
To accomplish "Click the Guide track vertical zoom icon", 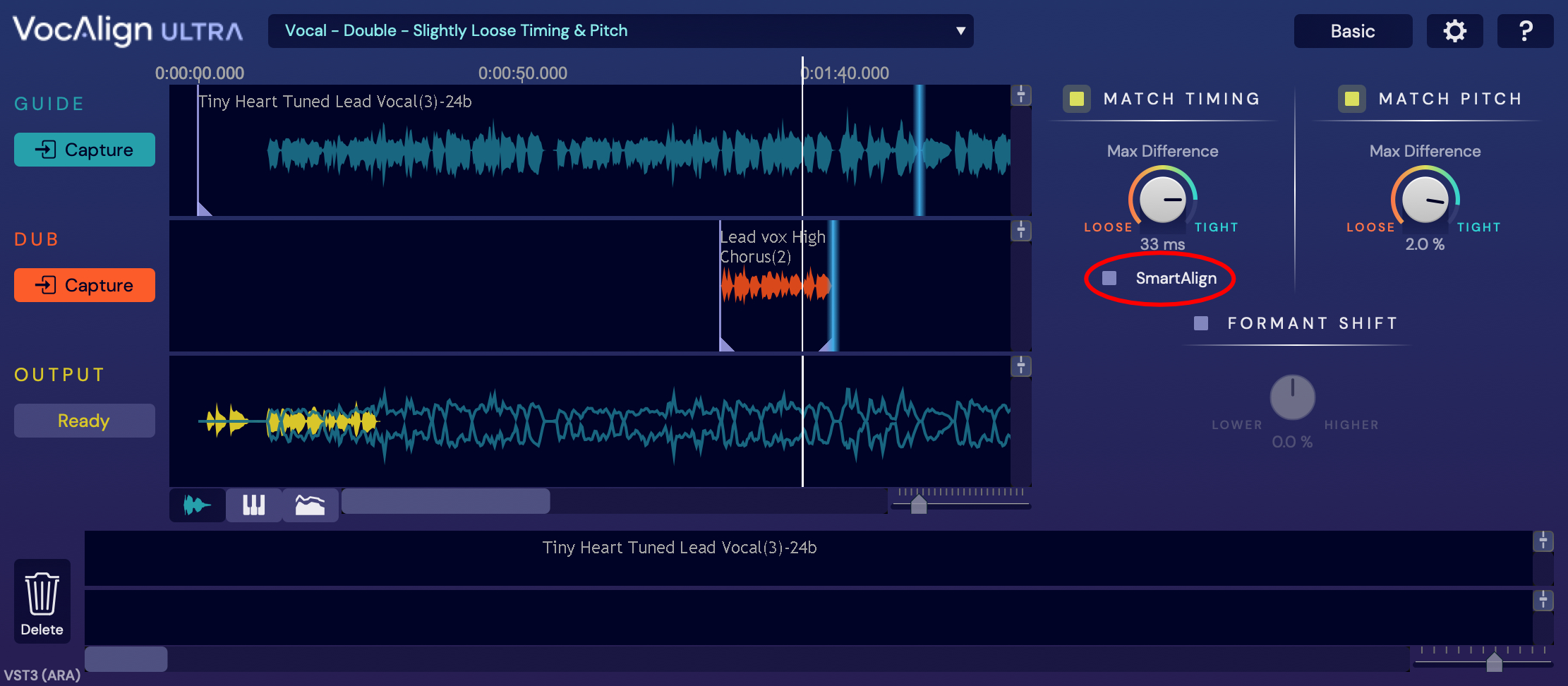I will [1021, 95].
